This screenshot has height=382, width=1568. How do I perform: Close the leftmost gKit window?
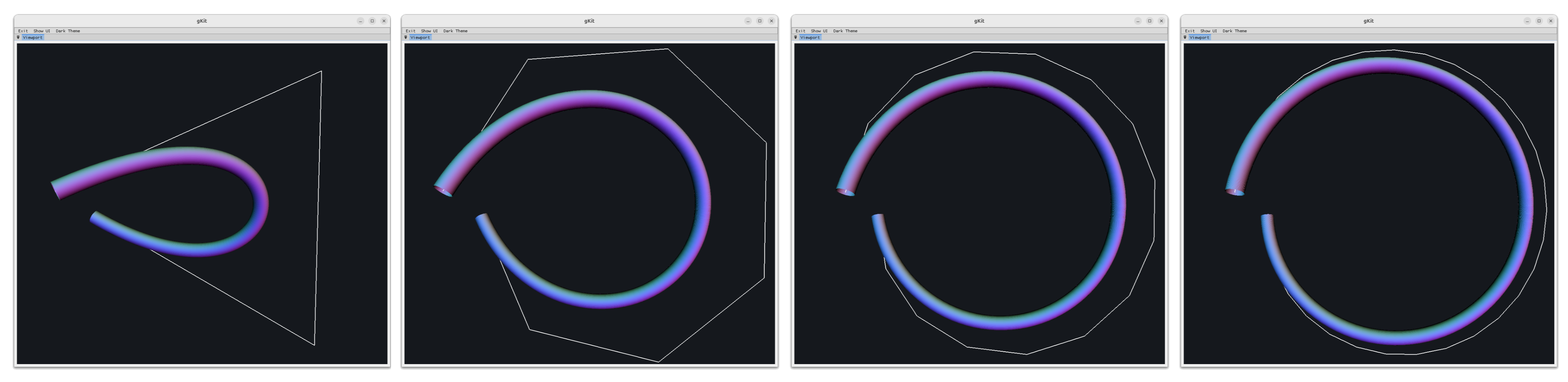click(384, 21)
